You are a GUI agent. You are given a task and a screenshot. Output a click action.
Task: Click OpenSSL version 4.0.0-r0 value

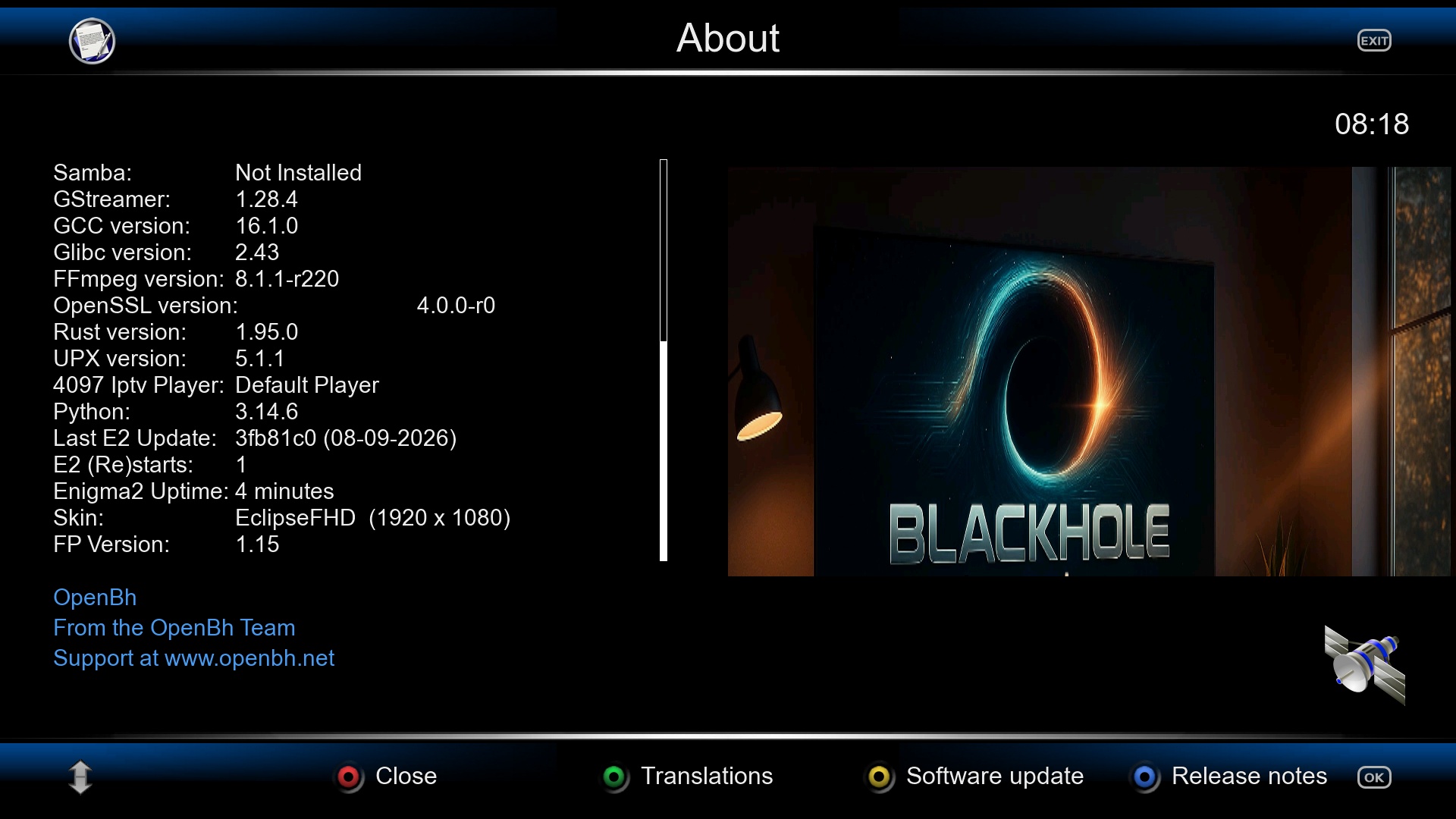click(456, 306)
